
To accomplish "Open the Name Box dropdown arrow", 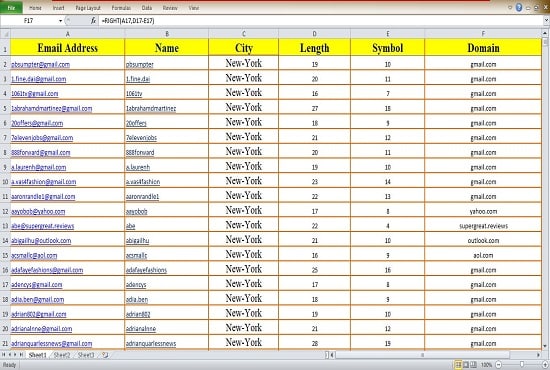I will (60, 21).
